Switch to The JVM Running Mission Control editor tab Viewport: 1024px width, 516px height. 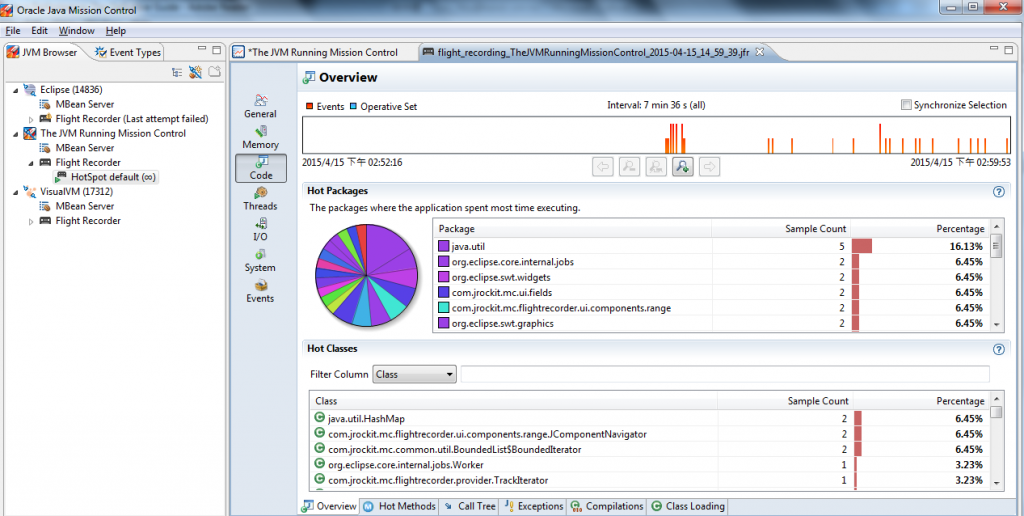tap(316, 52)
